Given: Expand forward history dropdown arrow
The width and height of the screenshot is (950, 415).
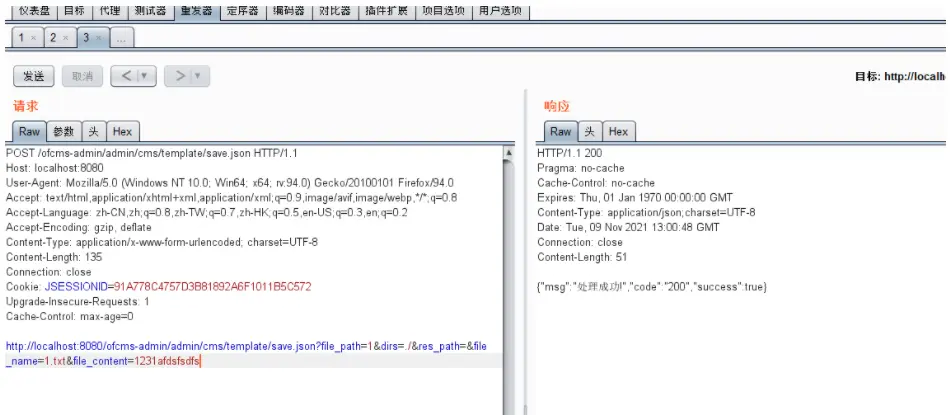Looking at the screenshot, I should tap(199, 76).
